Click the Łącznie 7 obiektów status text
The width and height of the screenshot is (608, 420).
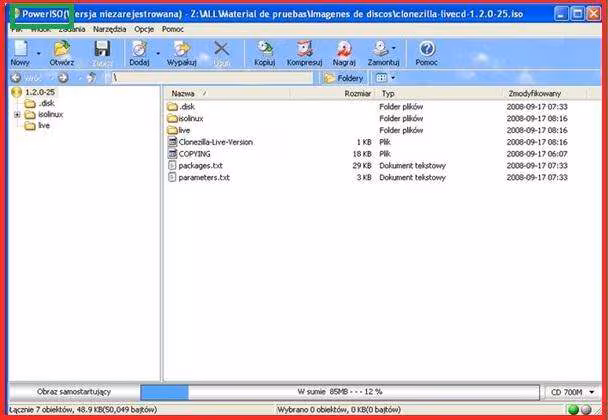coord(83,410)
